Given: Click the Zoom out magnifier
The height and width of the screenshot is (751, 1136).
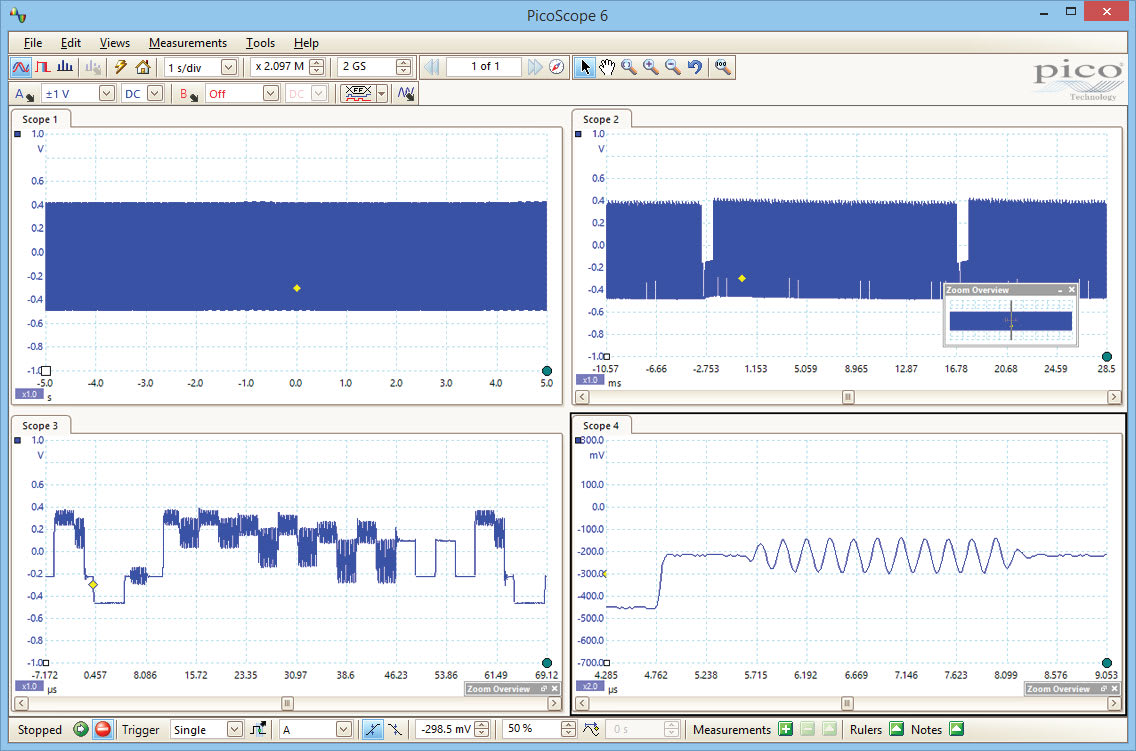Looking at the screenshot, I should tap(672, 67).
